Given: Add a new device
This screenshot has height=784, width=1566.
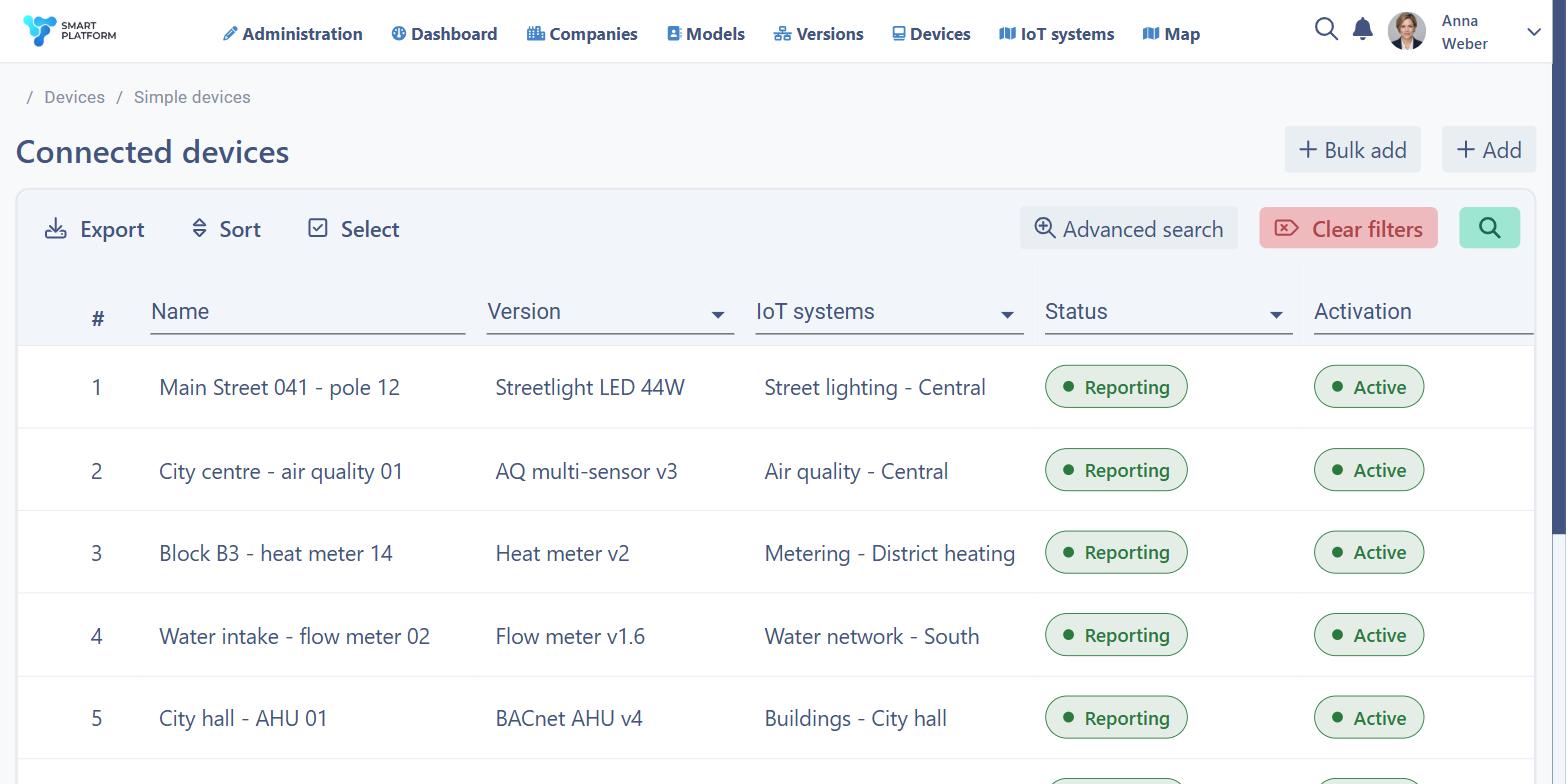Looking at the screenshot, I should (1489, 150).
